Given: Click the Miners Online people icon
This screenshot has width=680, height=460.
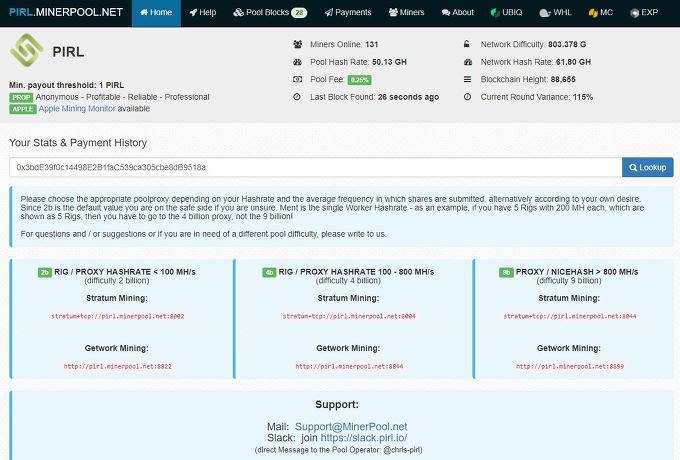Looking at the screenshot, I should [298, 44].
